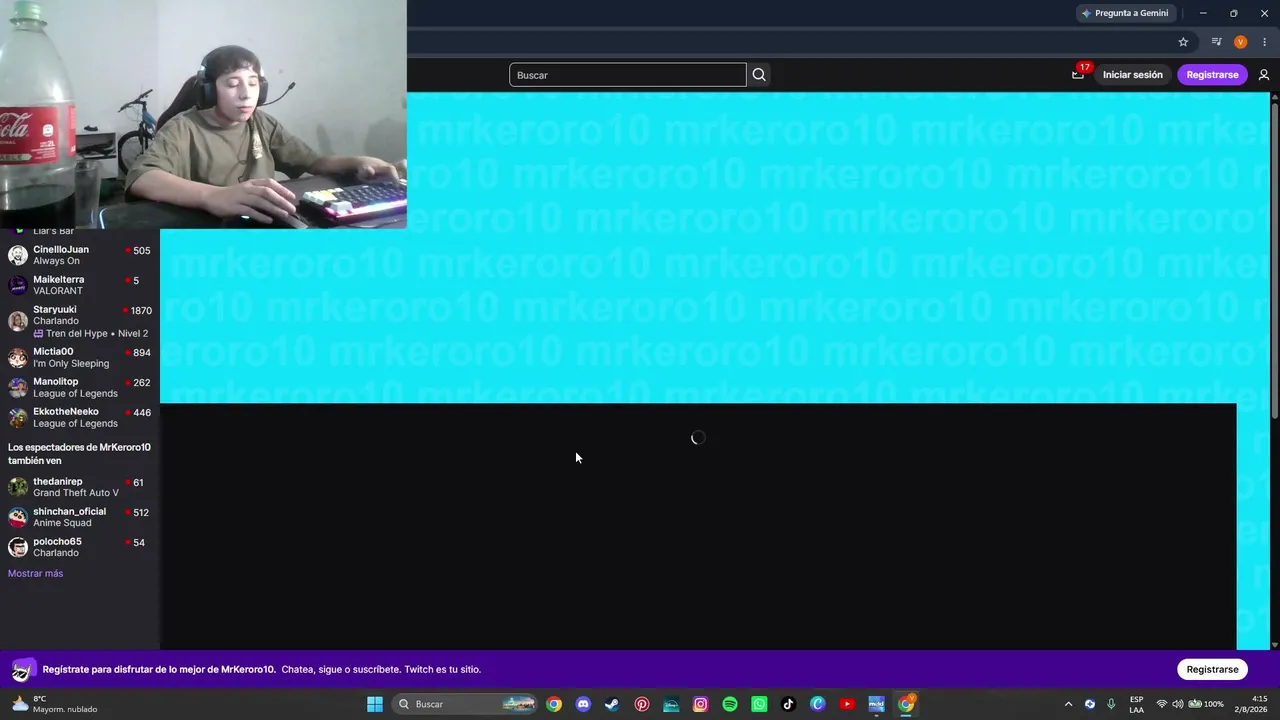The image size is (1280, 720).
Task: Open Mictia00 channel avatar
Action: click(18, 357)
